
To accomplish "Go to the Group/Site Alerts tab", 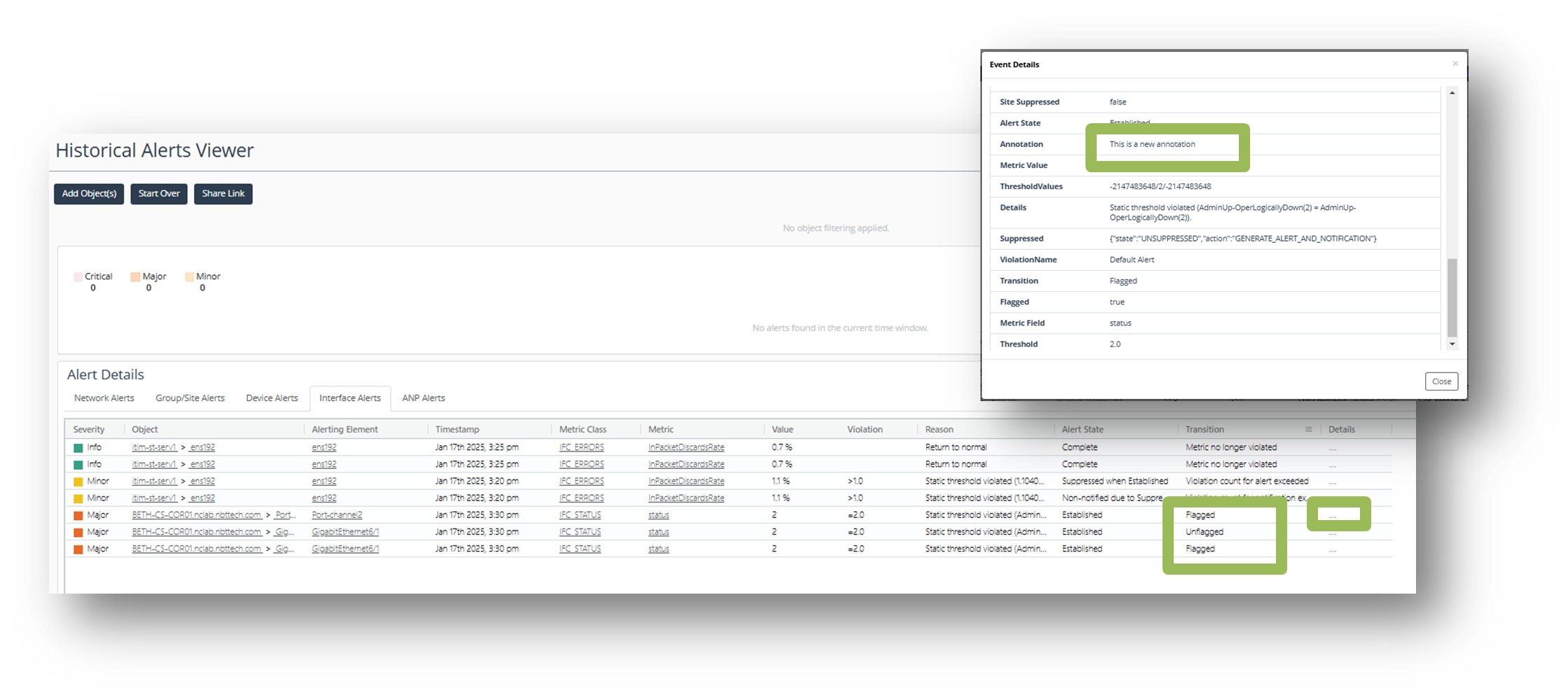I will [190, 398].
